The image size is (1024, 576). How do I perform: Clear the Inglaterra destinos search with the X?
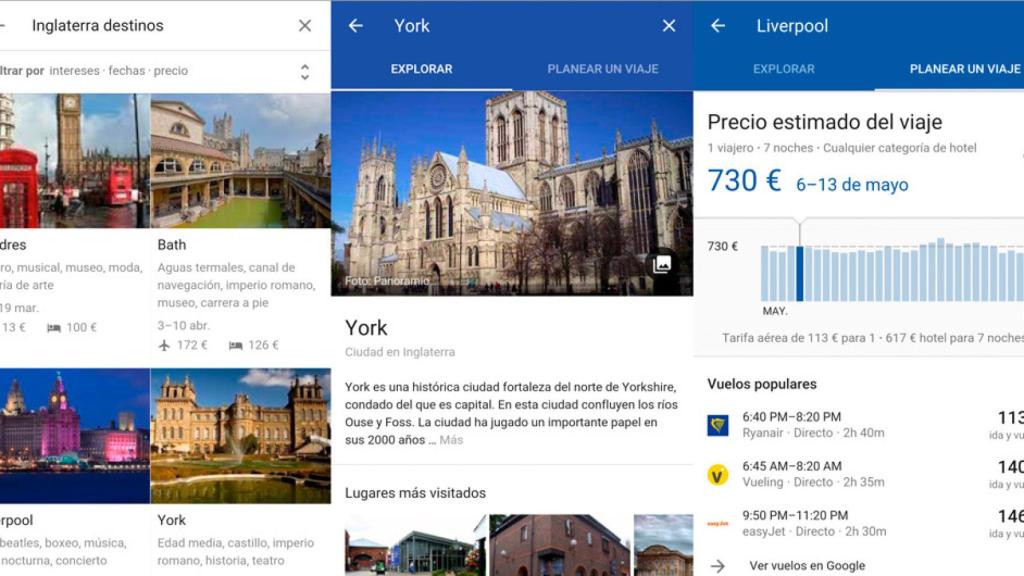point(305,26)
